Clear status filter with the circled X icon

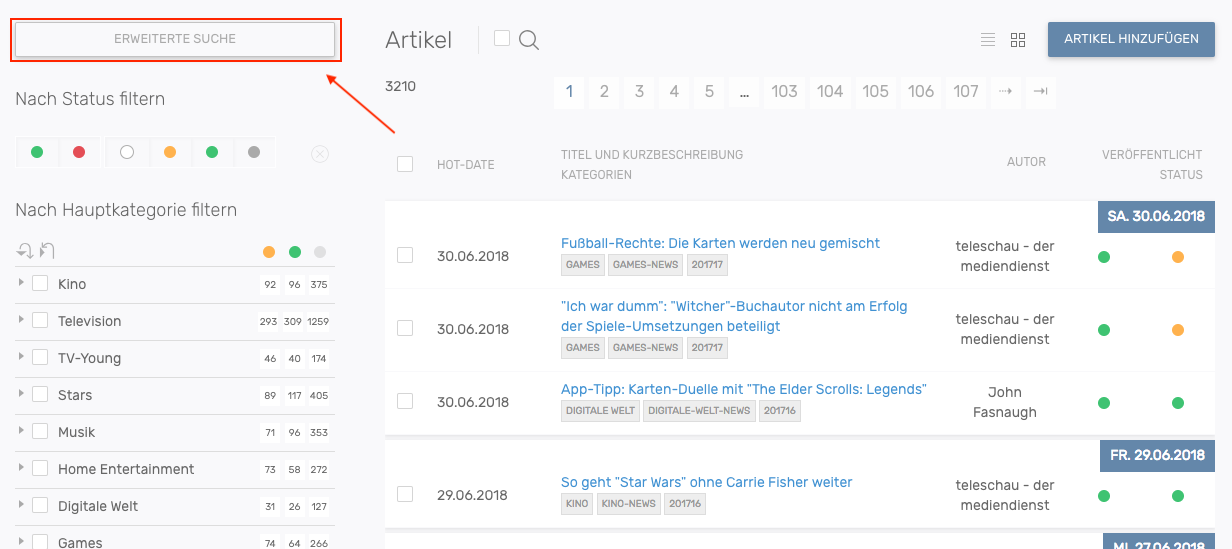pyautogui.click(x=319, y=153)
